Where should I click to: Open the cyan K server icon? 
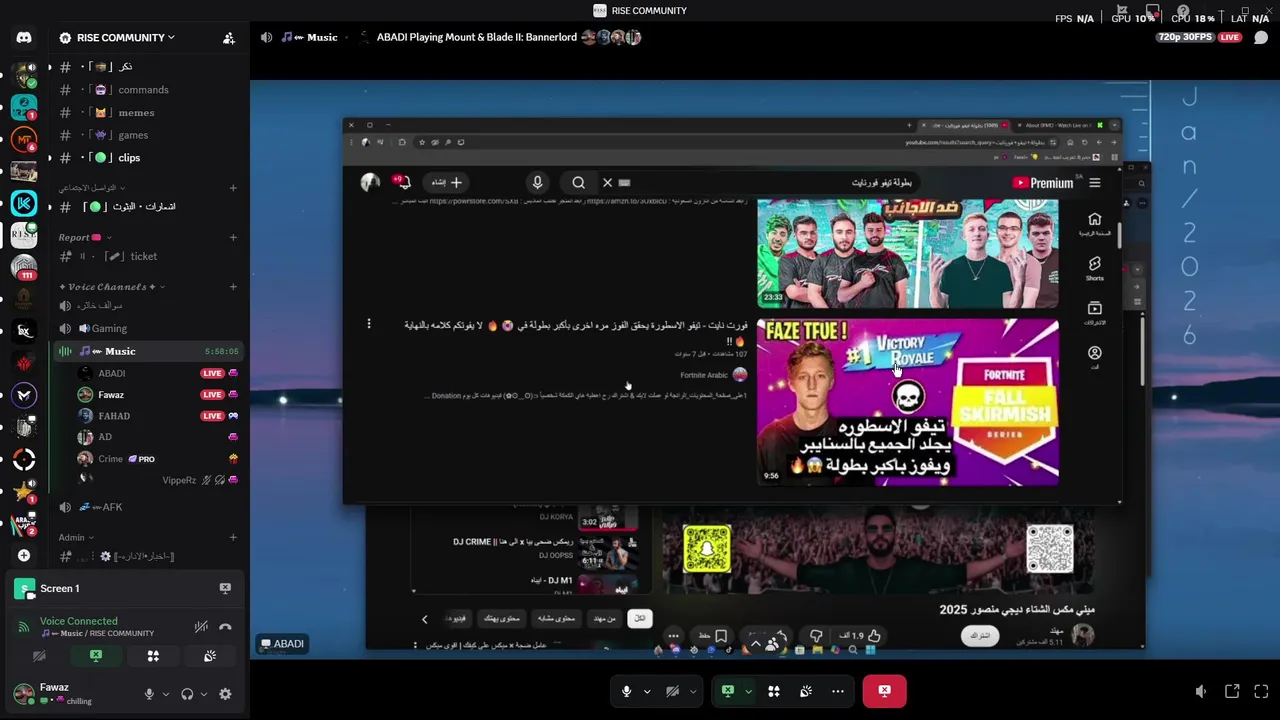point(24,203)
